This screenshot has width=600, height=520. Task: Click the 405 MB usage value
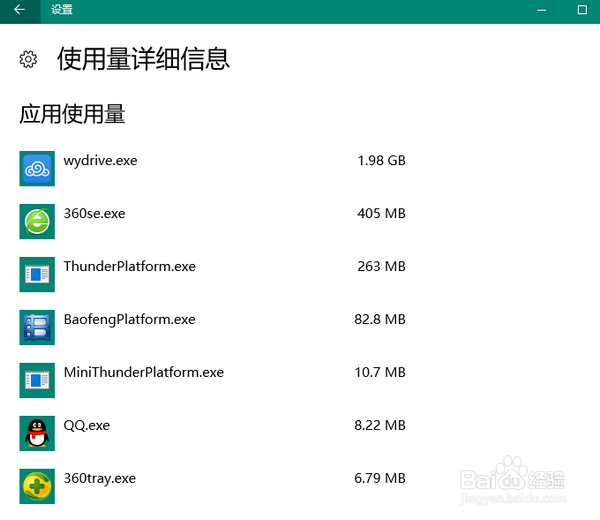pos(382,214)
